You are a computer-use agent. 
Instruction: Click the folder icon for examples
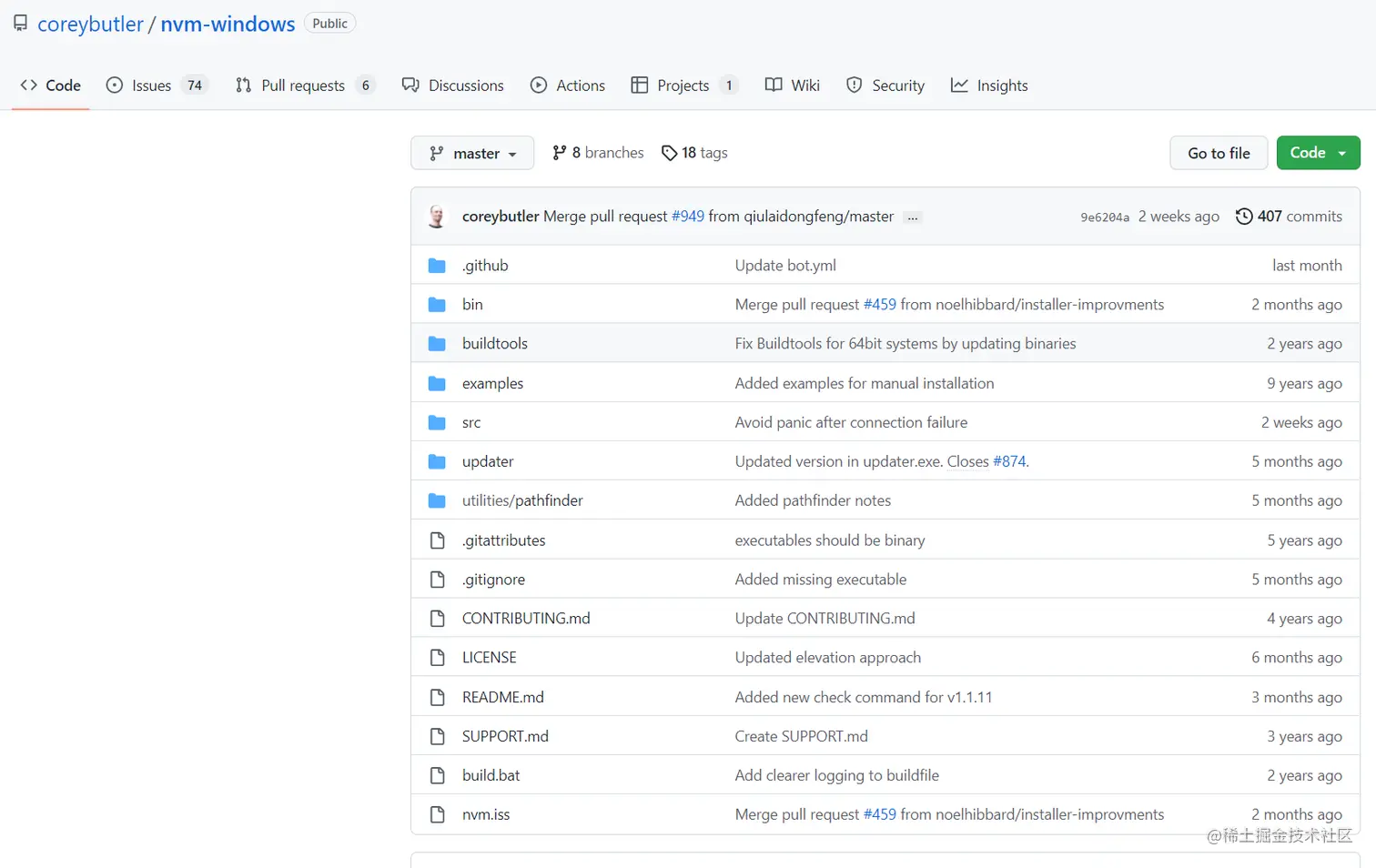437,384
